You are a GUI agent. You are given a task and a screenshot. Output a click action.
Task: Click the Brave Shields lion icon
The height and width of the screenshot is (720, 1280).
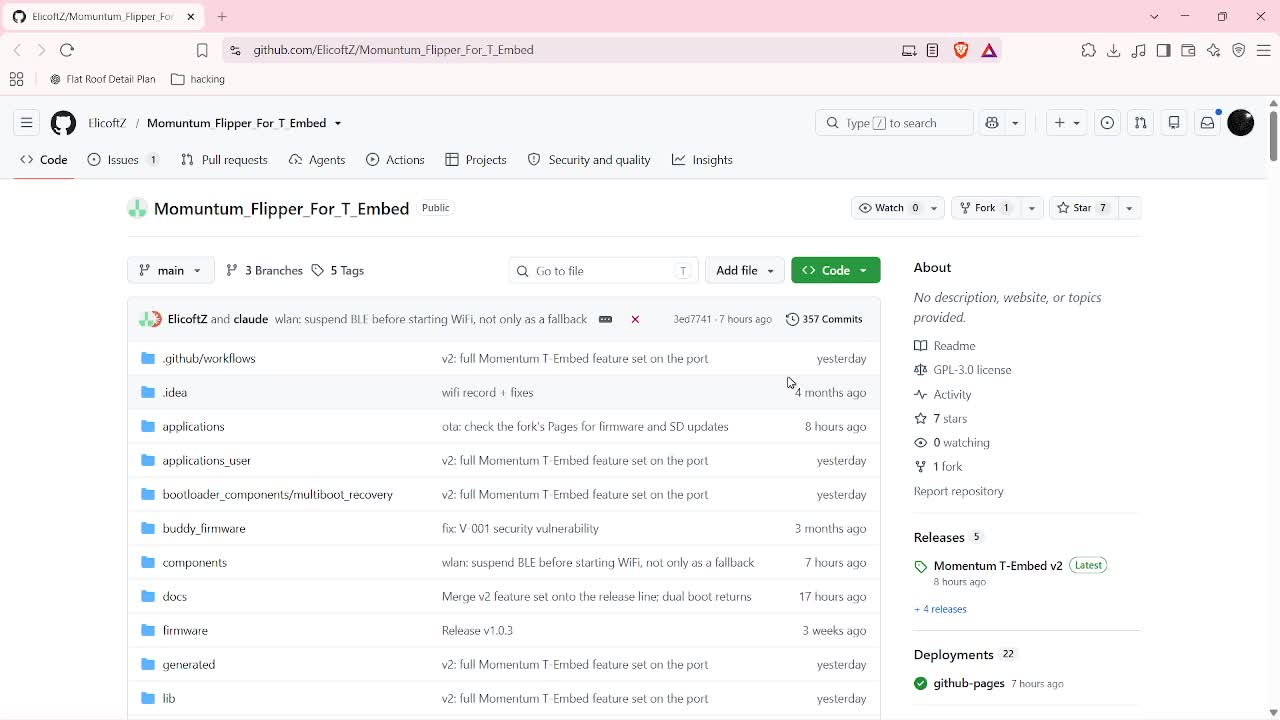(x=961, y=50)
